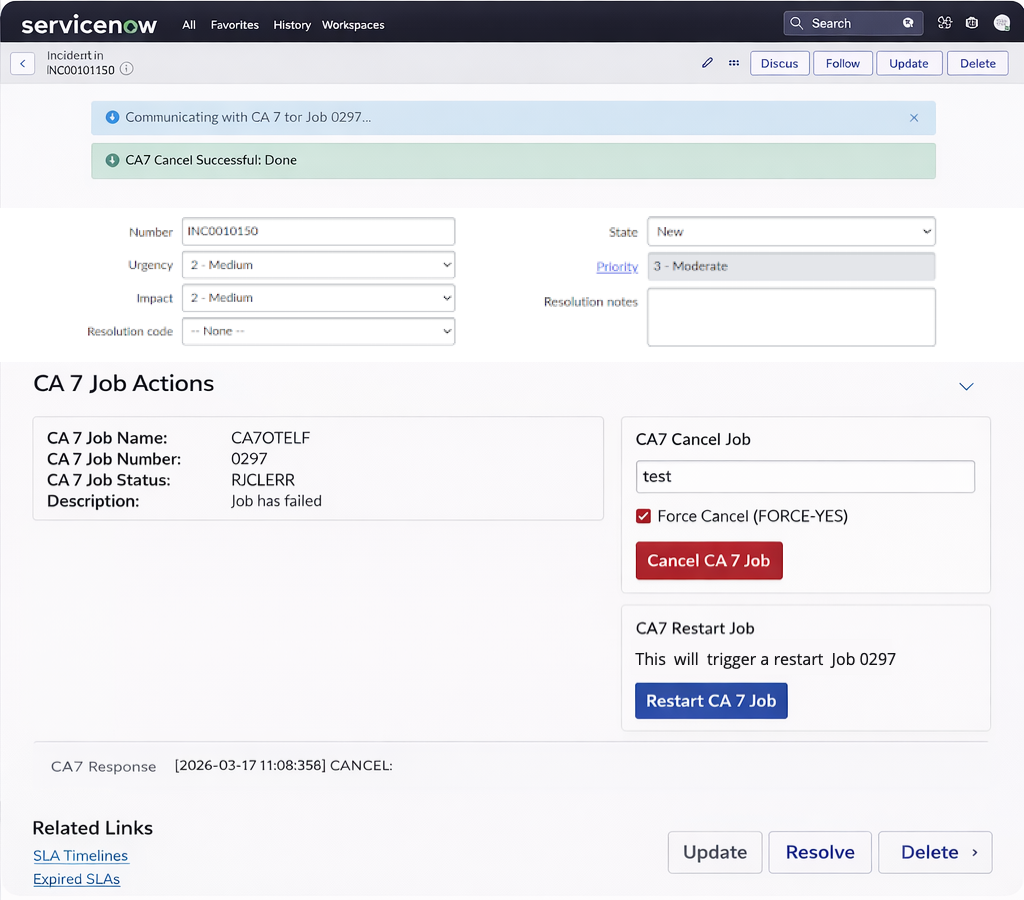1024x900 pixels.
Task: Open the Expired SLAs link
Action: (x=76, y=879)
